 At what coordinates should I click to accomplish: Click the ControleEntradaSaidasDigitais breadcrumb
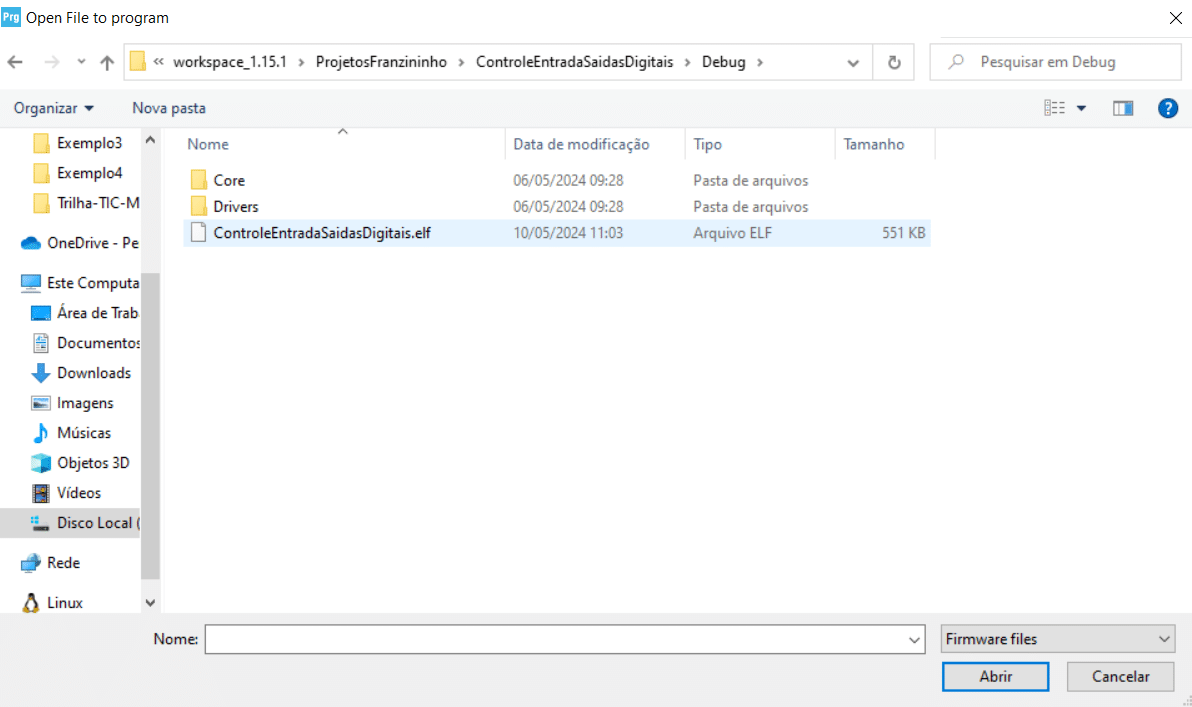[x=574, y=61]
